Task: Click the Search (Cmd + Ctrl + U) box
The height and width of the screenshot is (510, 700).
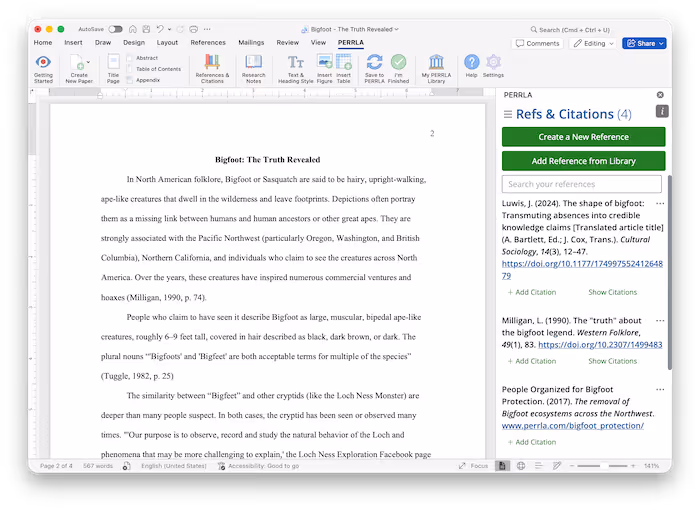Action: [570, 29]
